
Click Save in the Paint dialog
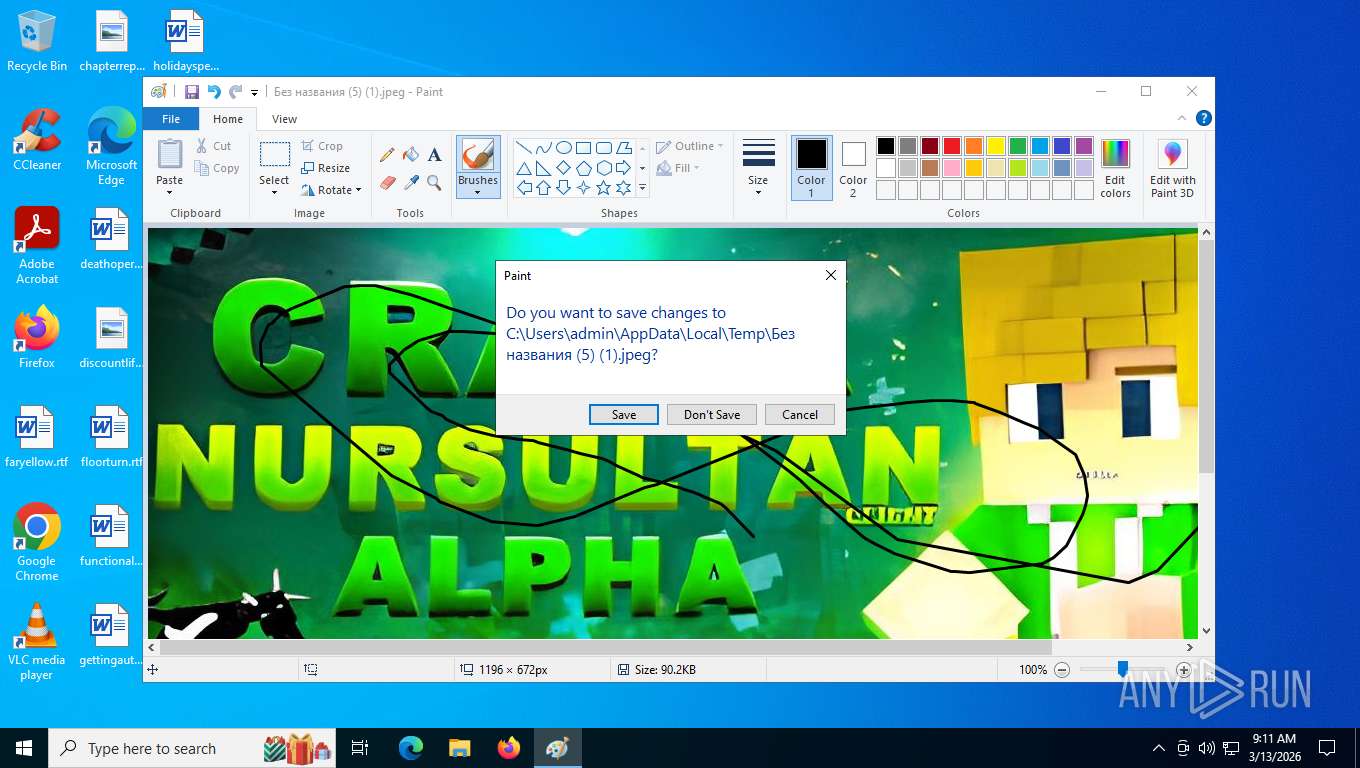pos(623,414)
